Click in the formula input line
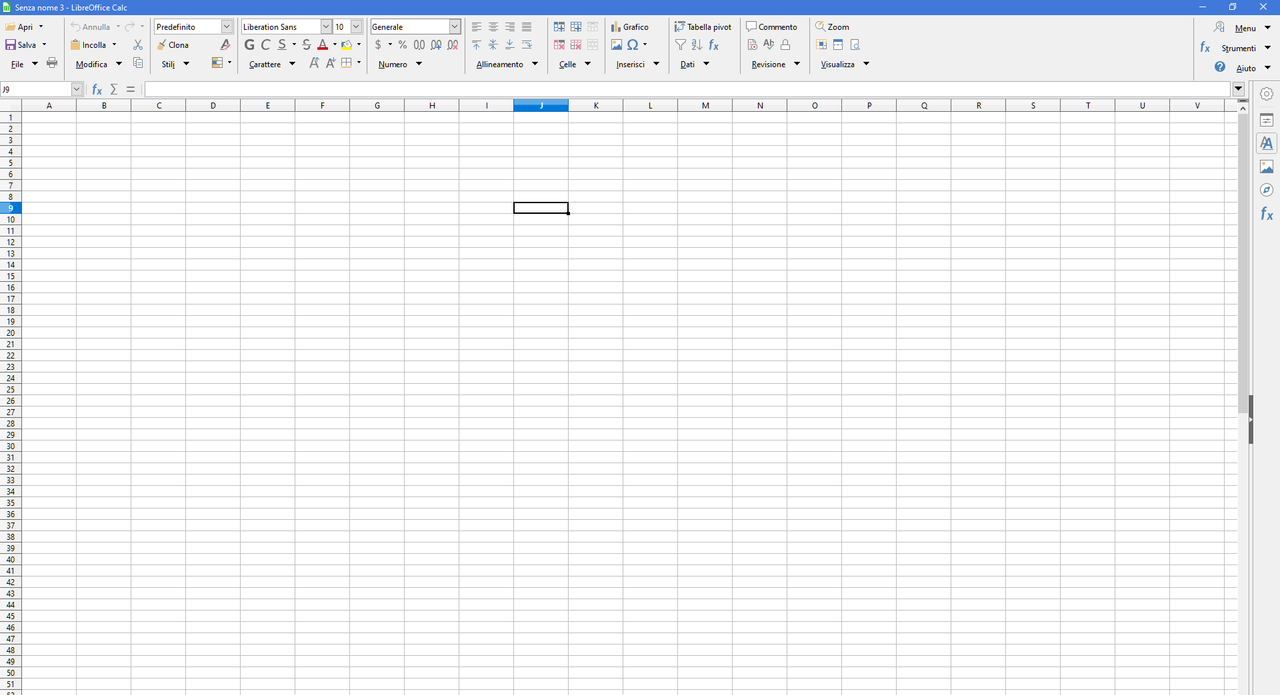1280x695 pixels. (688, 89)
